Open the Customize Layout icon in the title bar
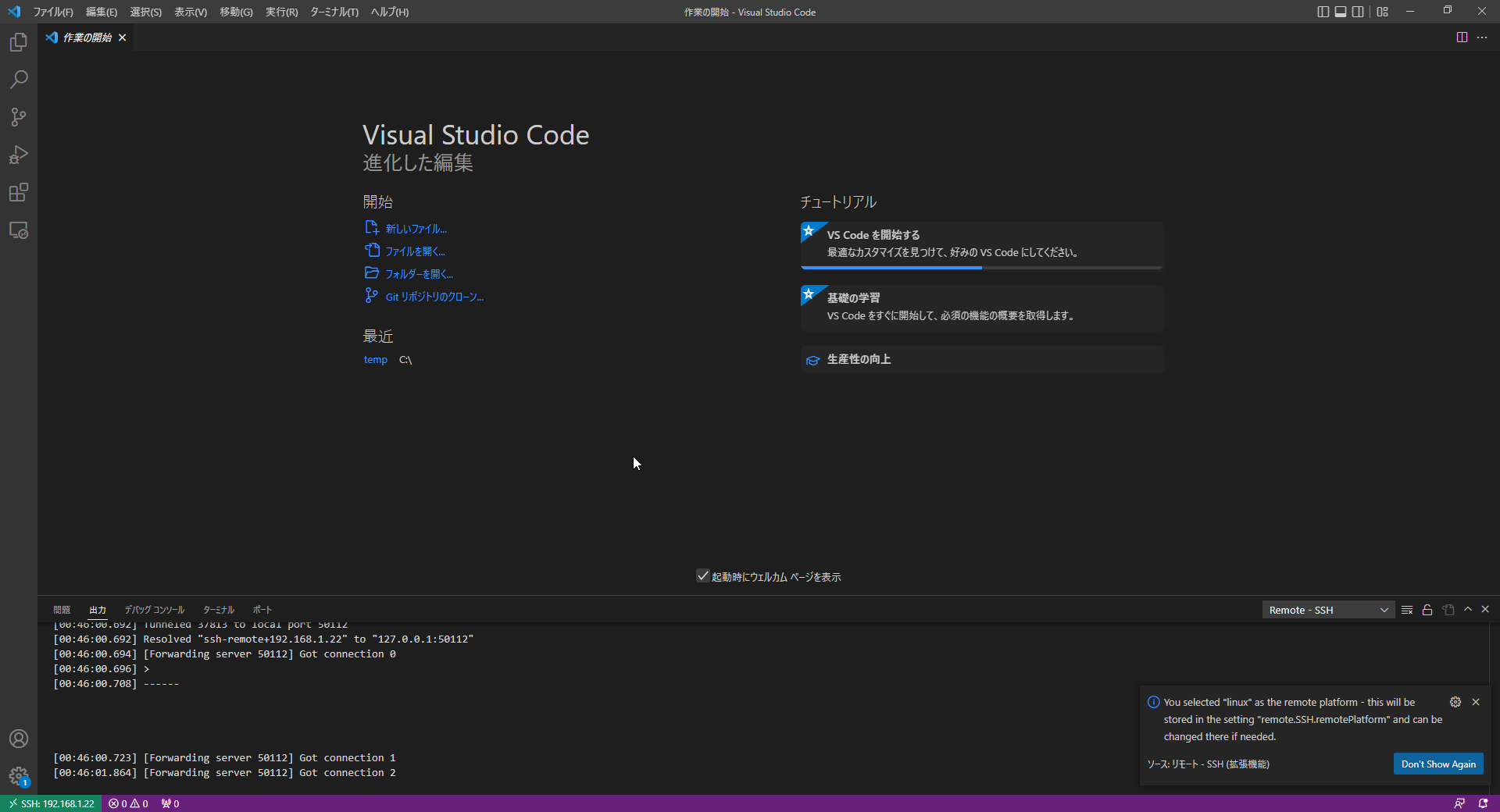Screen dimensions: 1500x812 click(x=1383, y=12)
